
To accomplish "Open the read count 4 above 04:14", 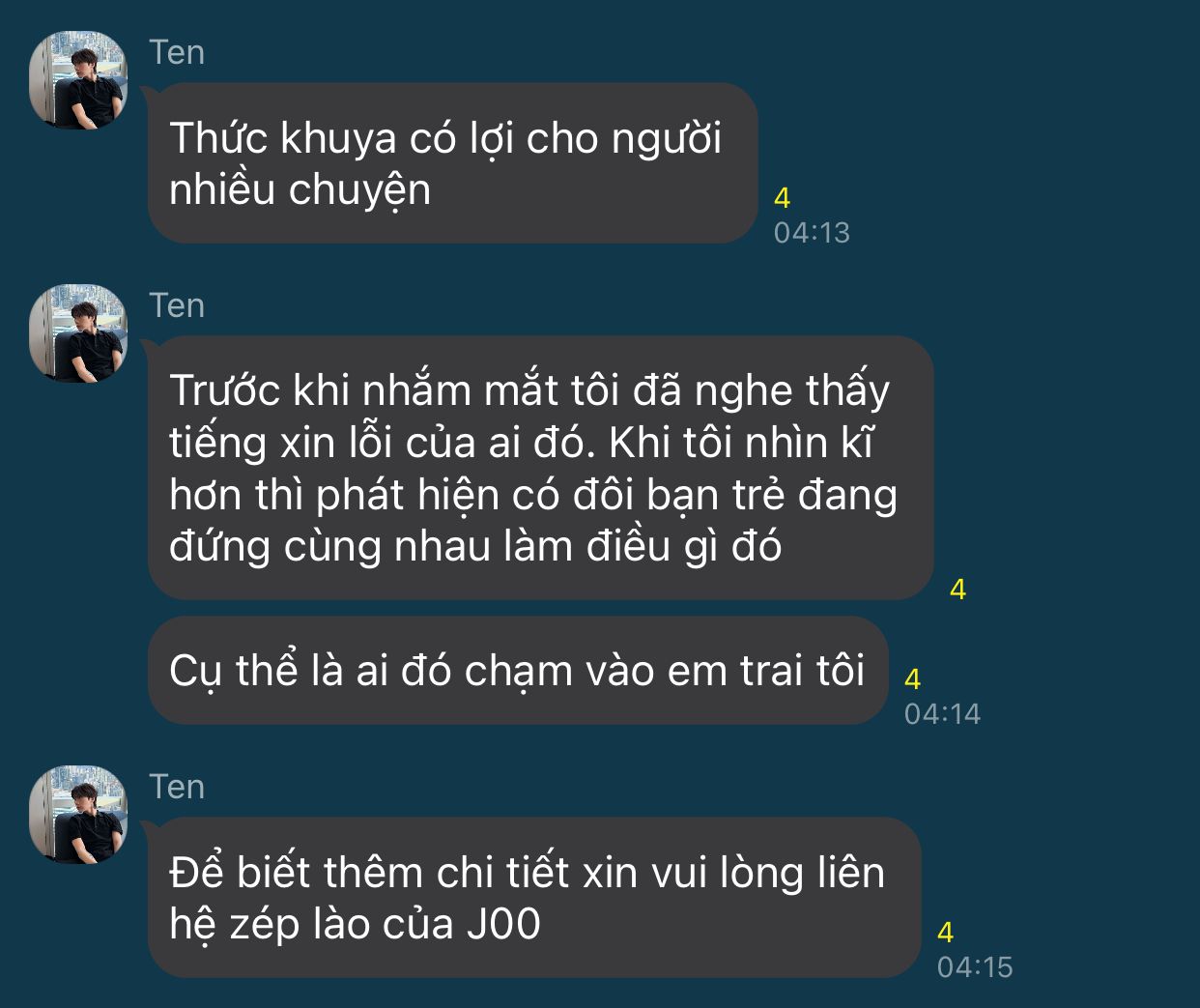I will pyautogui.click(x=912, y=679).
